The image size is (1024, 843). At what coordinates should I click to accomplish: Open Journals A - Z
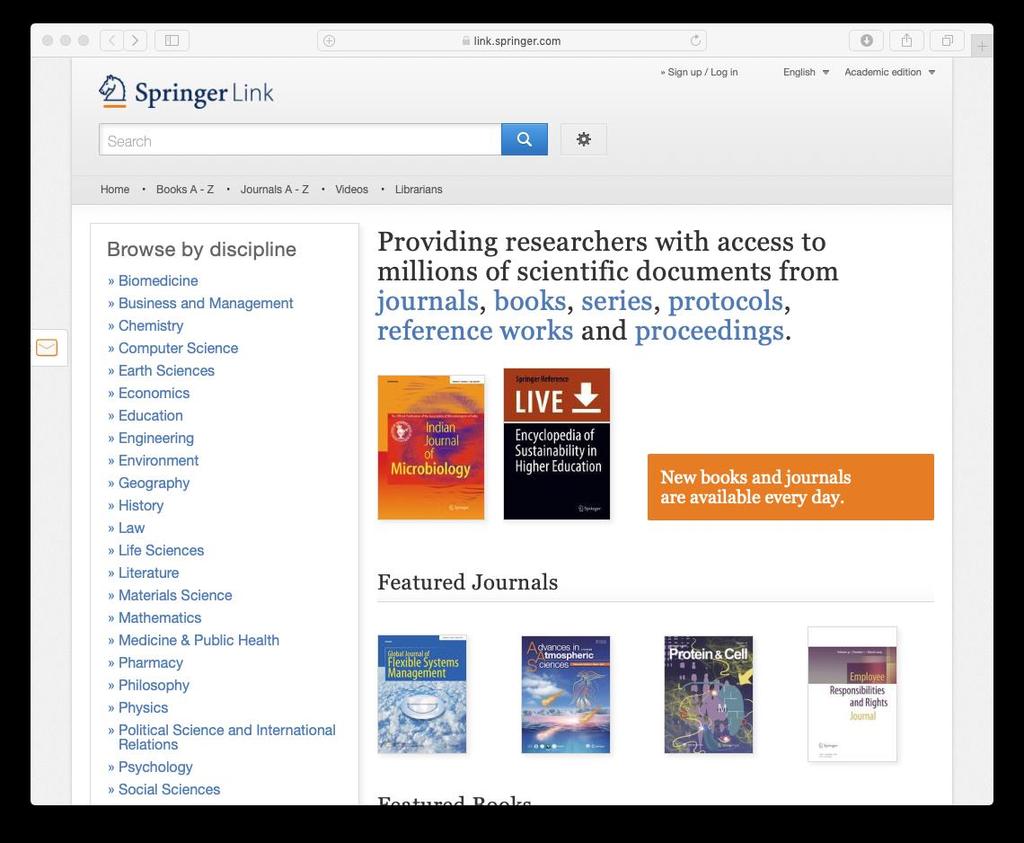(274, 189)
